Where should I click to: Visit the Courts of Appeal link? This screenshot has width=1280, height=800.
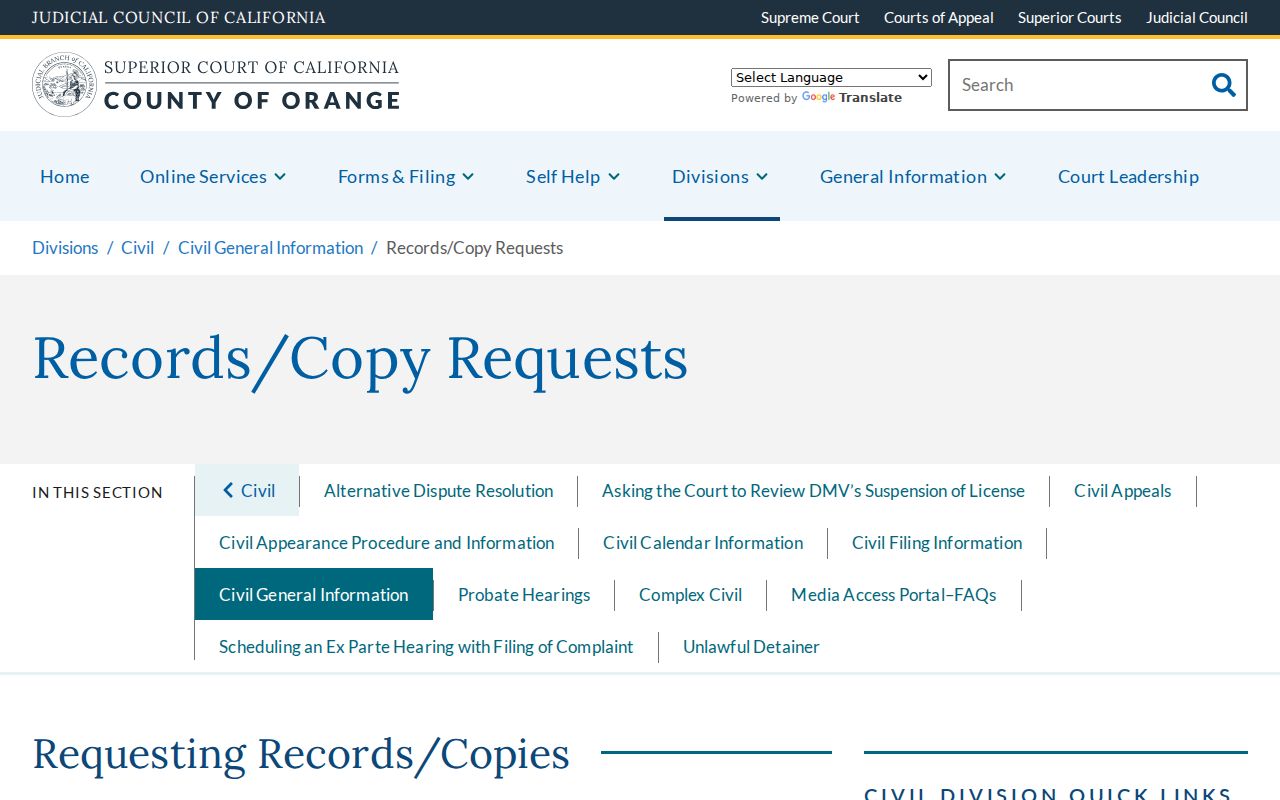(939, 18)
